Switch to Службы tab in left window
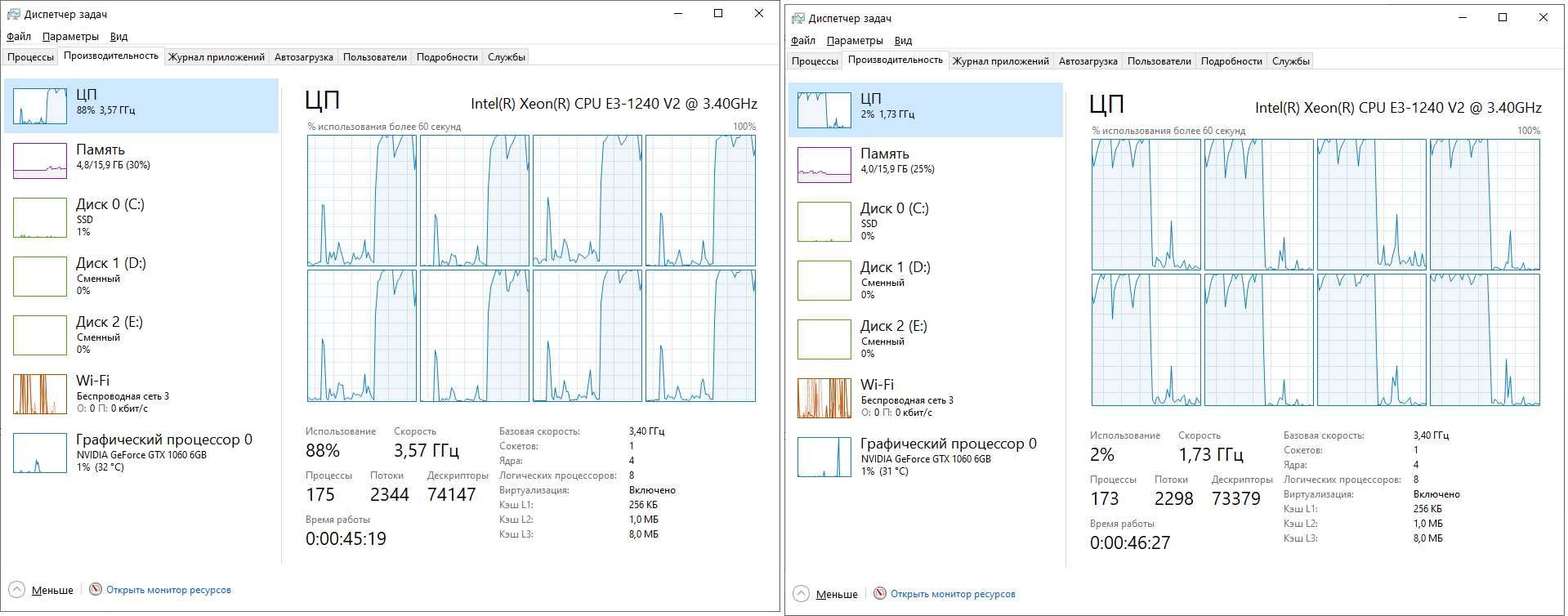Viewport: 1568px width, 616px height. 507,57
